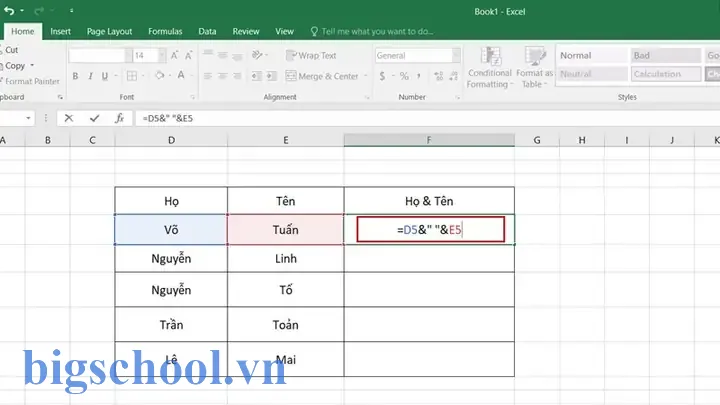720x405 pixels.
Task: Expand the Name Box dropdown arrow
Action: (28, 118)
